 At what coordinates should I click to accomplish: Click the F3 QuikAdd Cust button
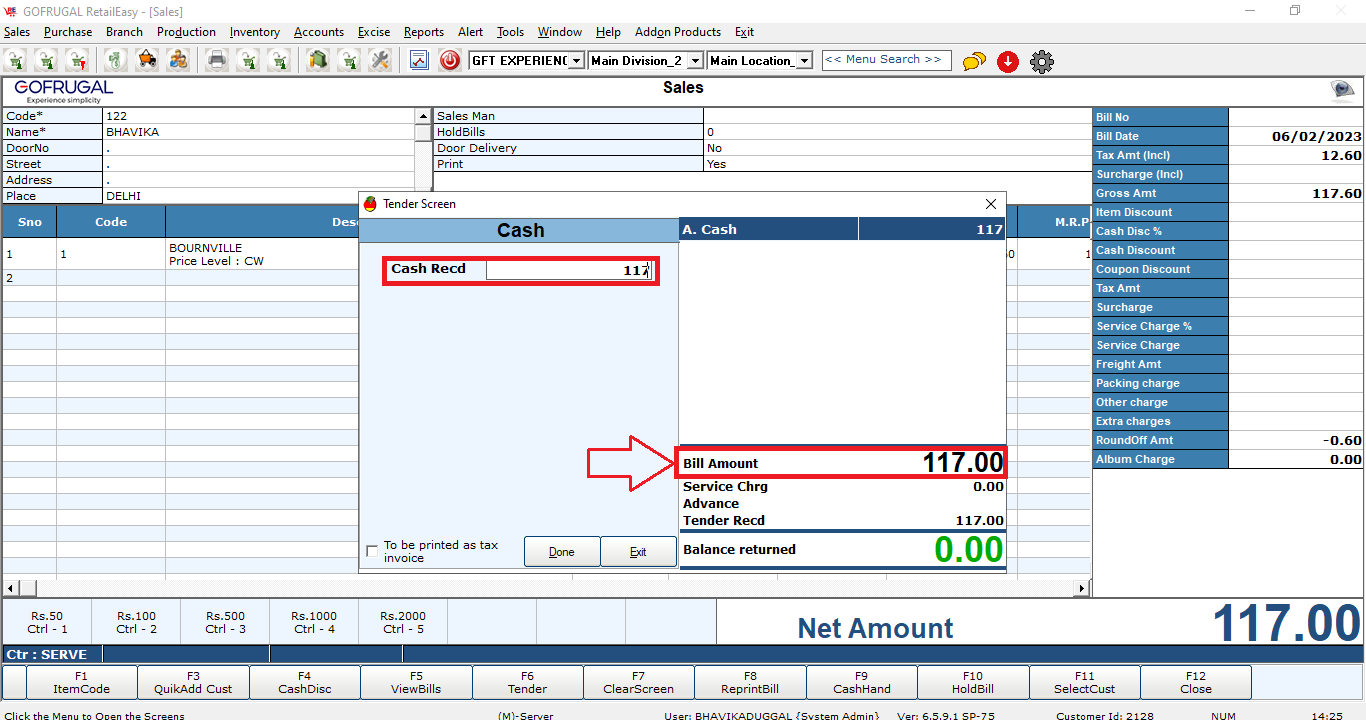[x=193, y=682]
